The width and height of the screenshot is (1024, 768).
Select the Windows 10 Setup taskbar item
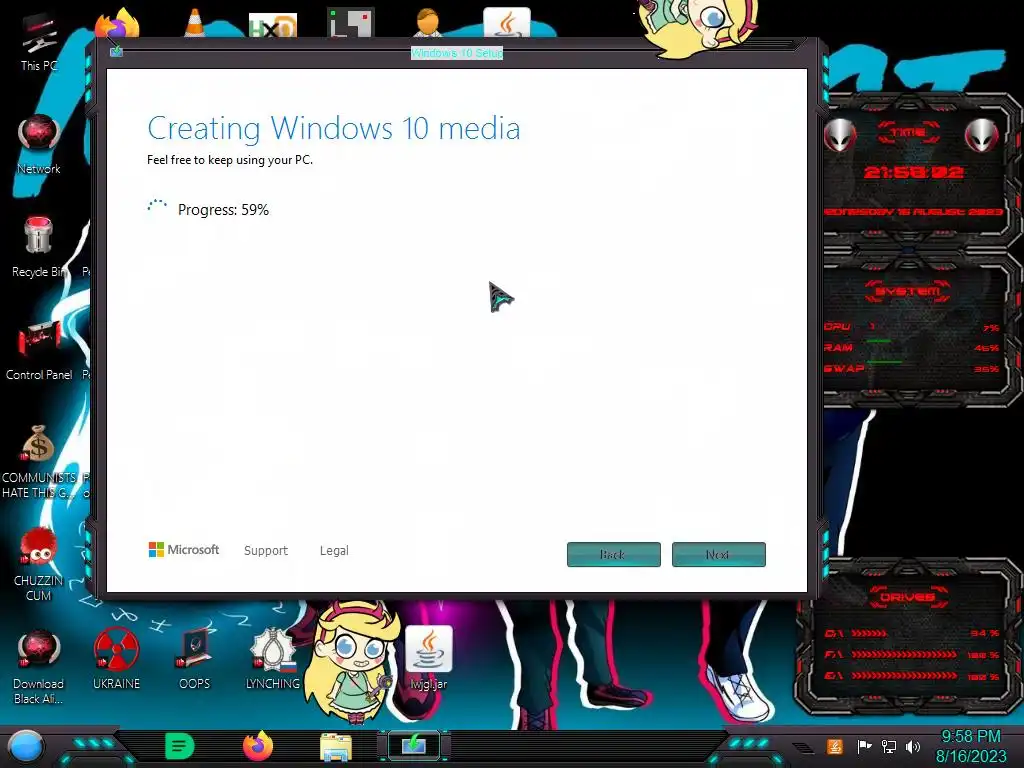pyautogui.click(x=414, y=745)
